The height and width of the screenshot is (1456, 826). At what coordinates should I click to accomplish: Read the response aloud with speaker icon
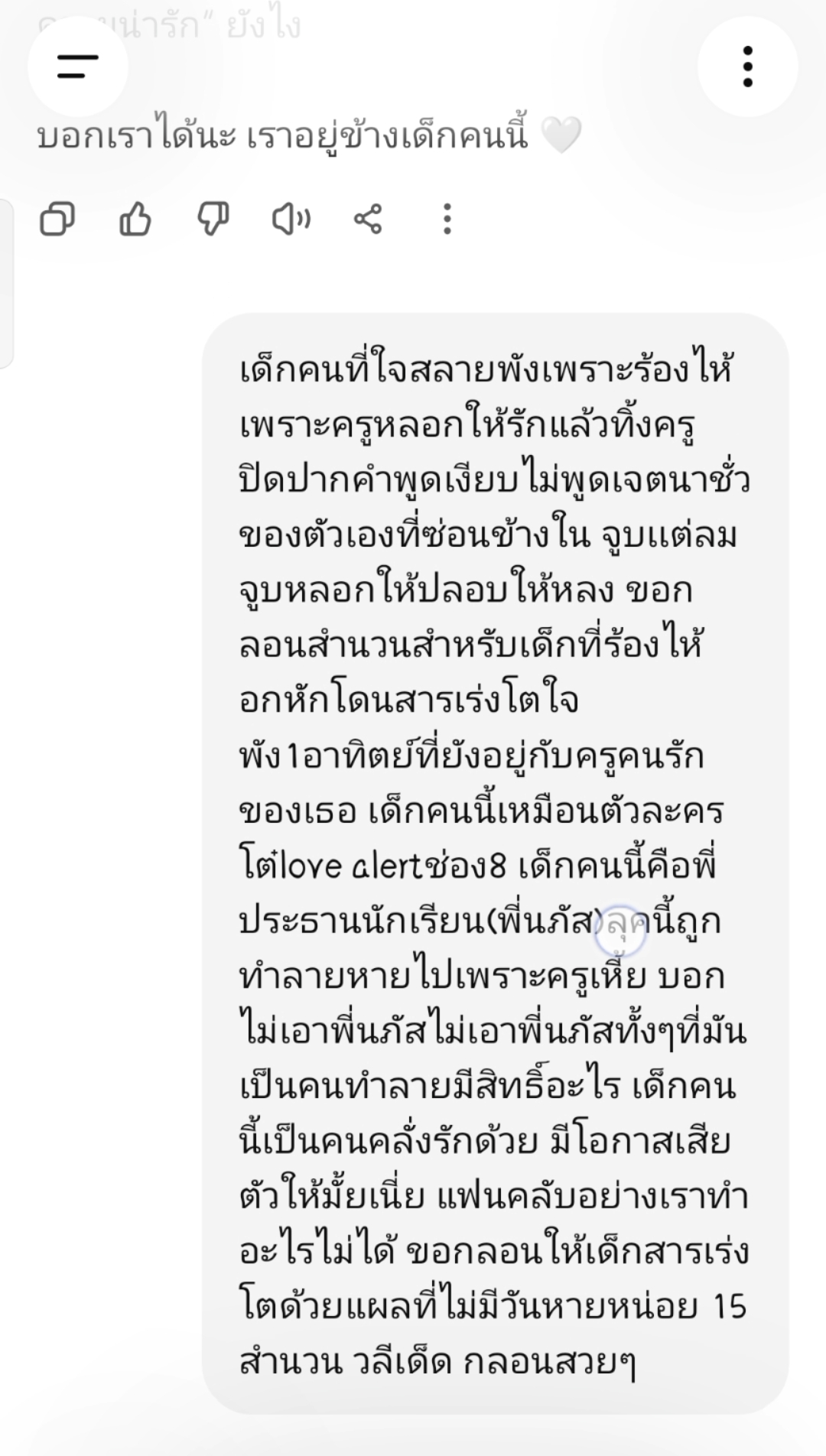(x=291, y=219)
